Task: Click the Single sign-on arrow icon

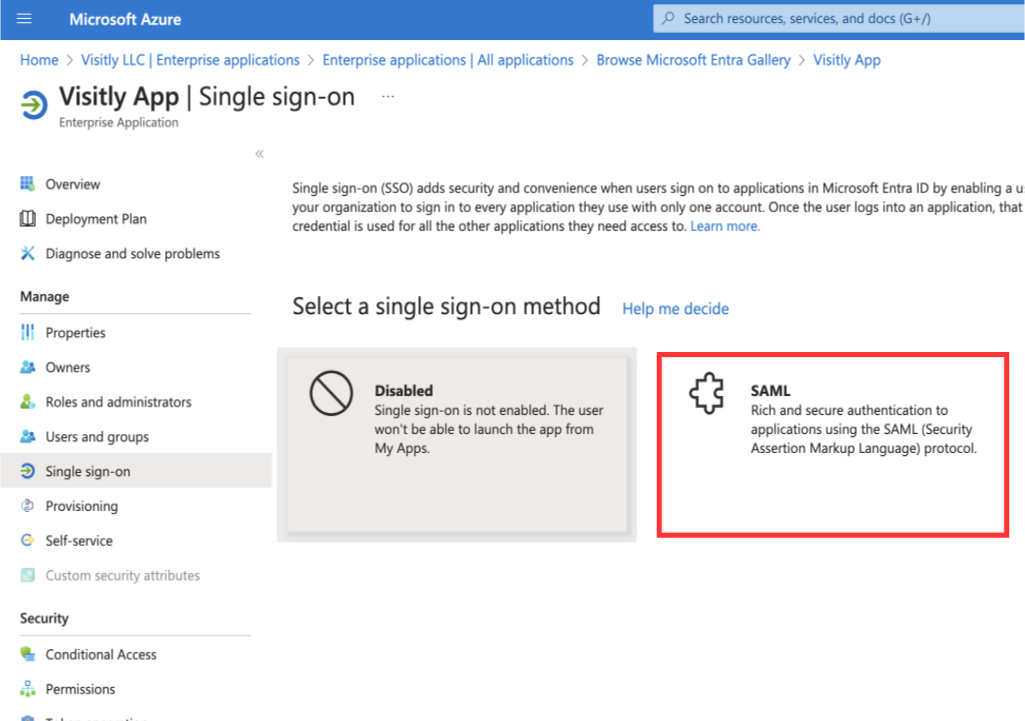Action: coord(27,471)
